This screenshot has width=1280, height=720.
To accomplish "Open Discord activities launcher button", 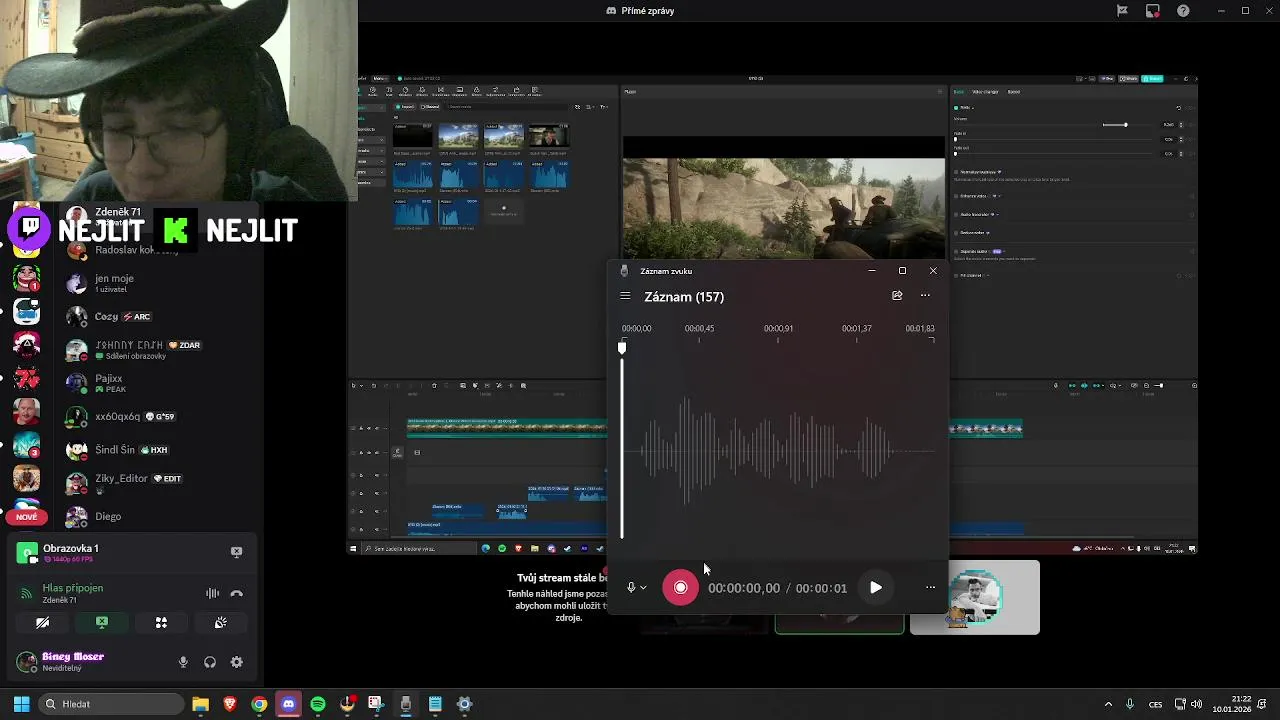I will tap(161, 622).
